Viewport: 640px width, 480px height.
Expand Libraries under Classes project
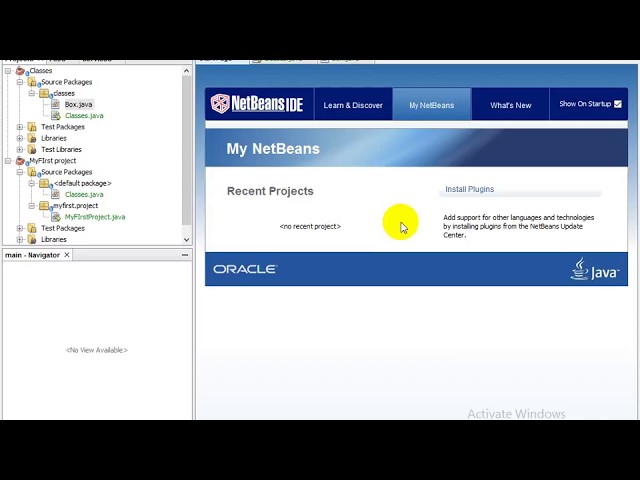20,138
